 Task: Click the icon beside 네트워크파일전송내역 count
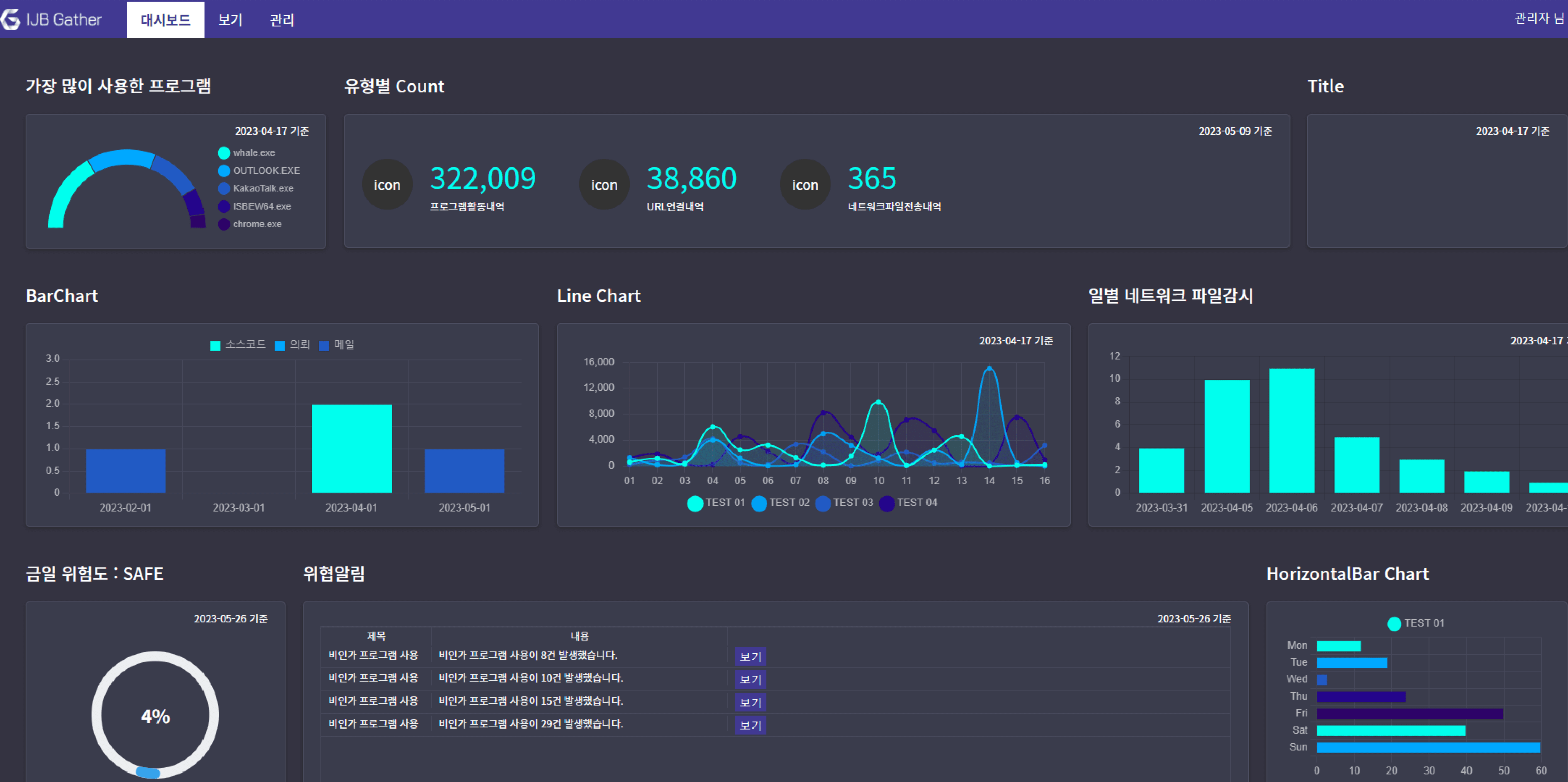tap(805, 184)
